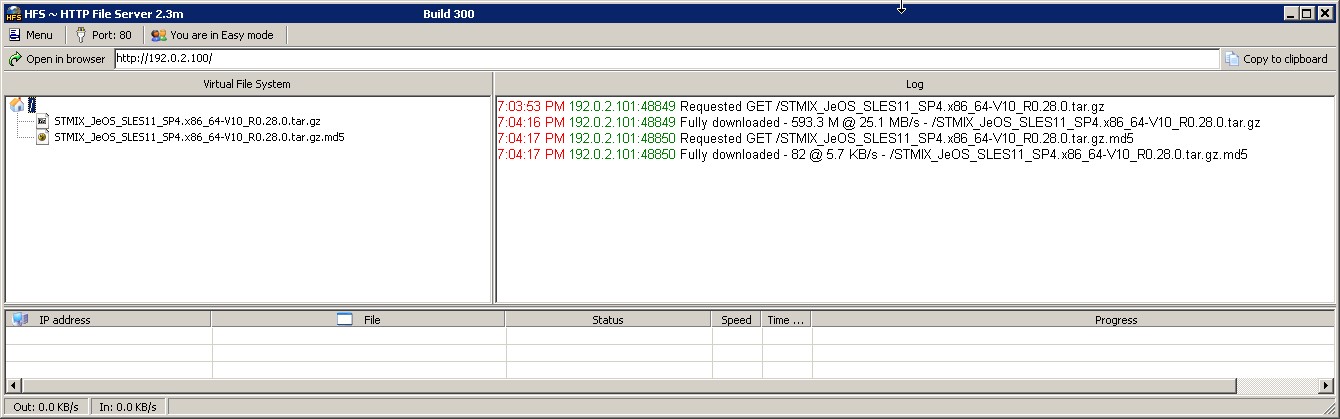The height and width of the screenshot is (419, 1340).
Task: Select the home root folder icon
Action: point(17,104)
